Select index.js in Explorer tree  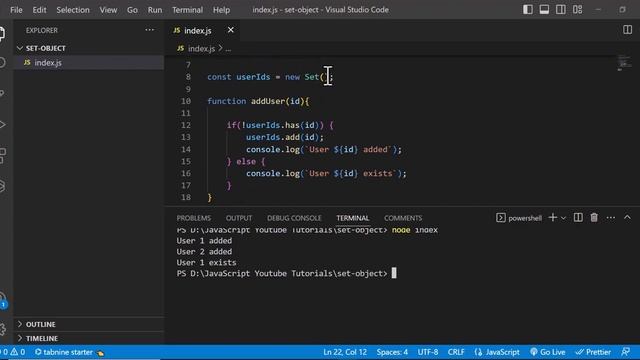tap(89, 62)
